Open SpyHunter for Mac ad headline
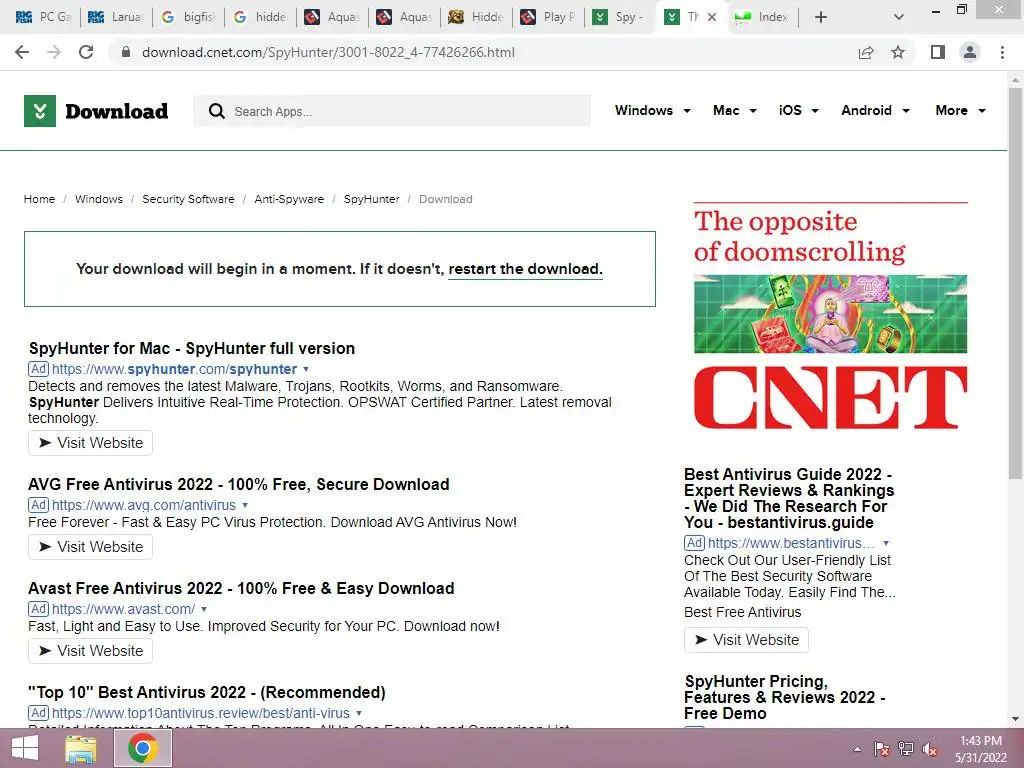This screenshot has width=1024, height=768. [x=191, y=348]
